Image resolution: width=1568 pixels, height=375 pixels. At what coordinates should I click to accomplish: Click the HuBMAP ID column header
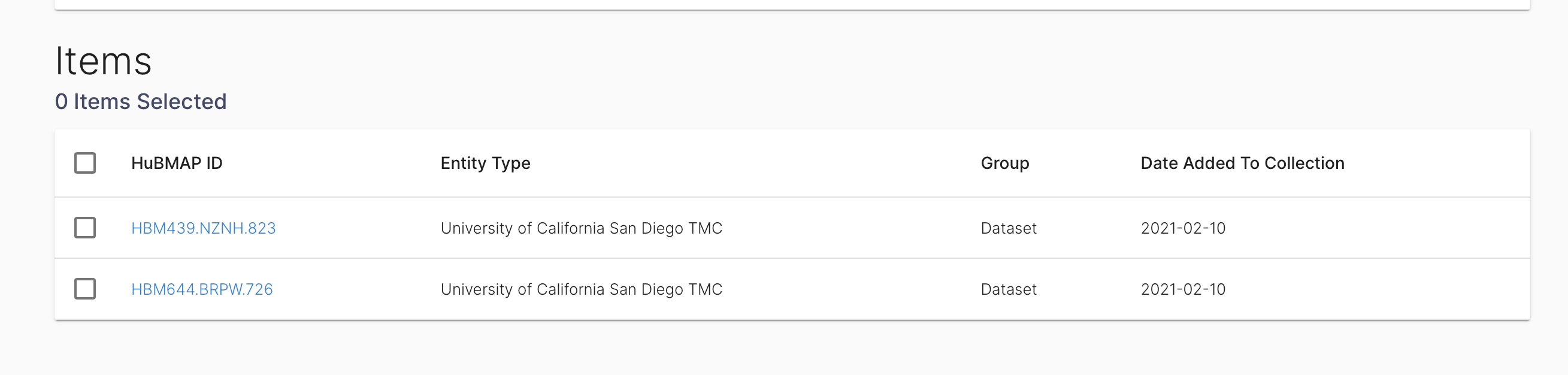[177, 163]
